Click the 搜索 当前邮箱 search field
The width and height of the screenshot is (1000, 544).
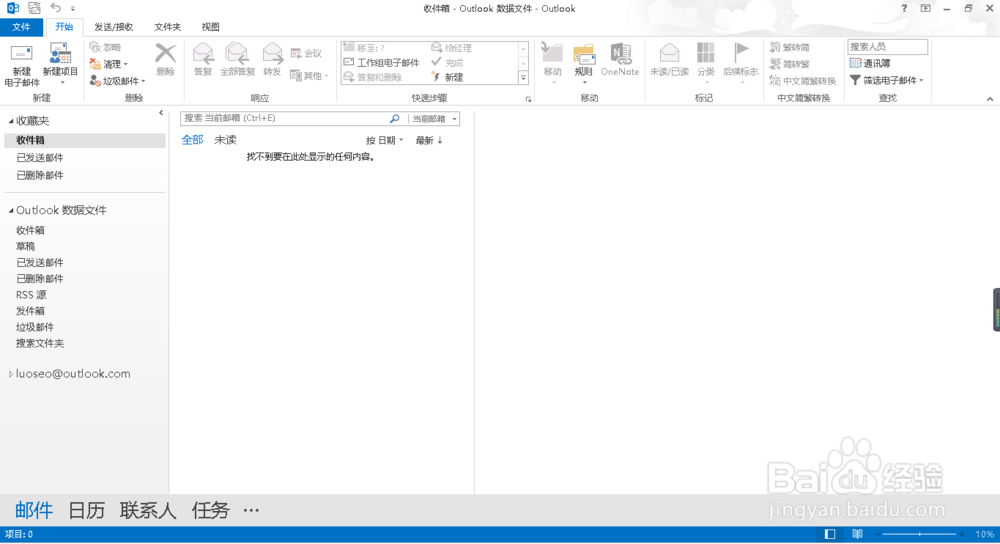(x=284, y=119)
